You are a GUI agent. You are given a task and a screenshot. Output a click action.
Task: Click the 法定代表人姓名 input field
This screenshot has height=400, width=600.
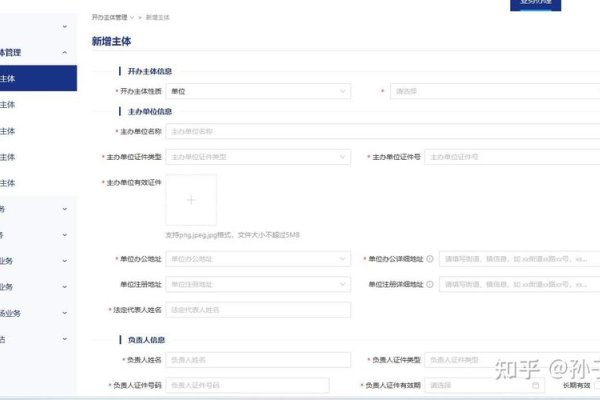tap(258, 310)
